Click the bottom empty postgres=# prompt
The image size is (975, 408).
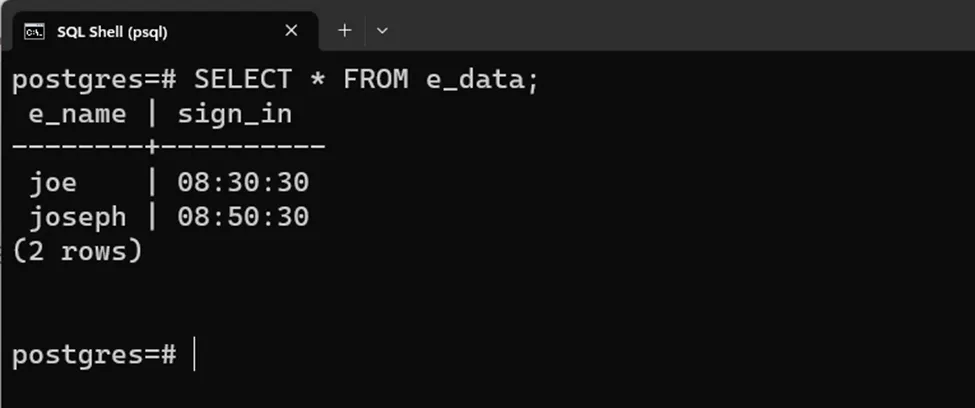[94, 354]
